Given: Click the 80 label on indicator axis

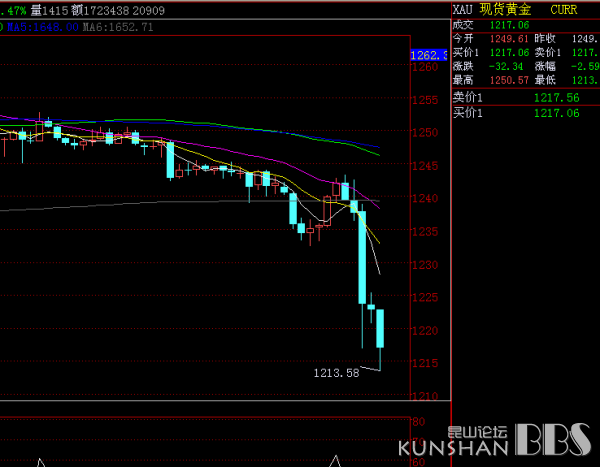Looking at the screenshot, I should click(419, 422).
